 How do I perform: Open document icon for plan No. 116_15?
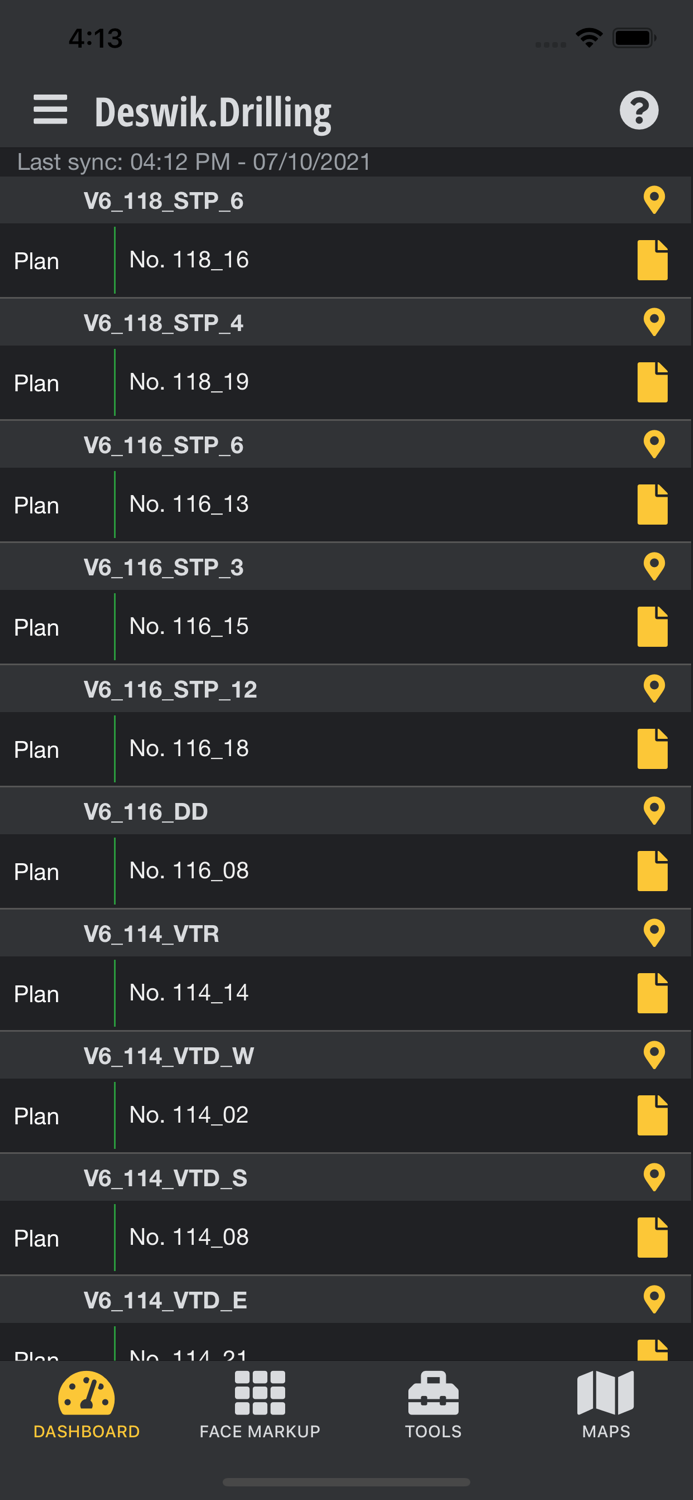pos(653,626)
